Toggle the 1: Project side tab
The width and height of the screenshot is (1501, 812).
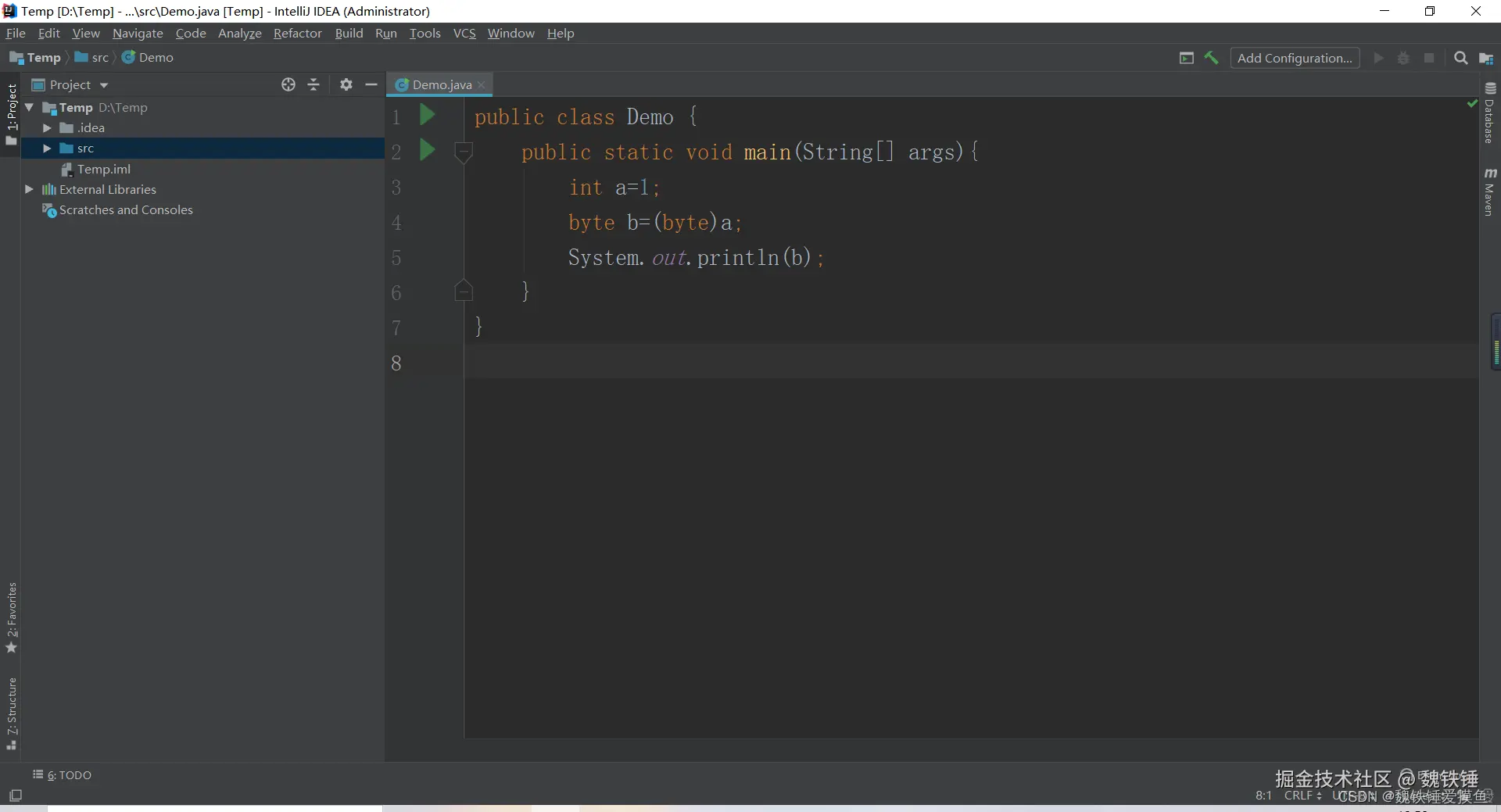12,114
